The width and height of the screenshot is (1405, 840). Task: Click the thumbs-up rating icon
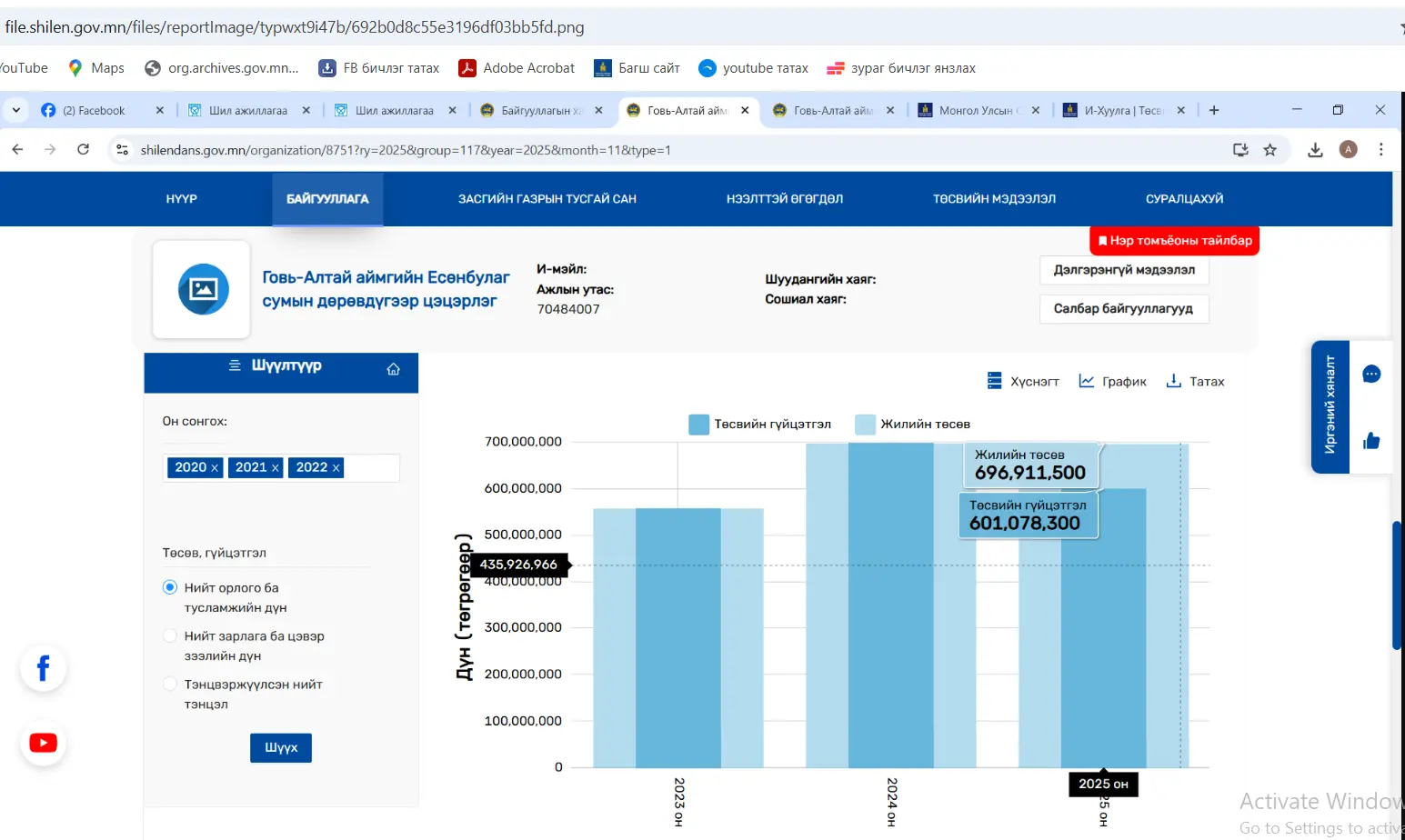pyautogui.click(x=1371, y=441)
